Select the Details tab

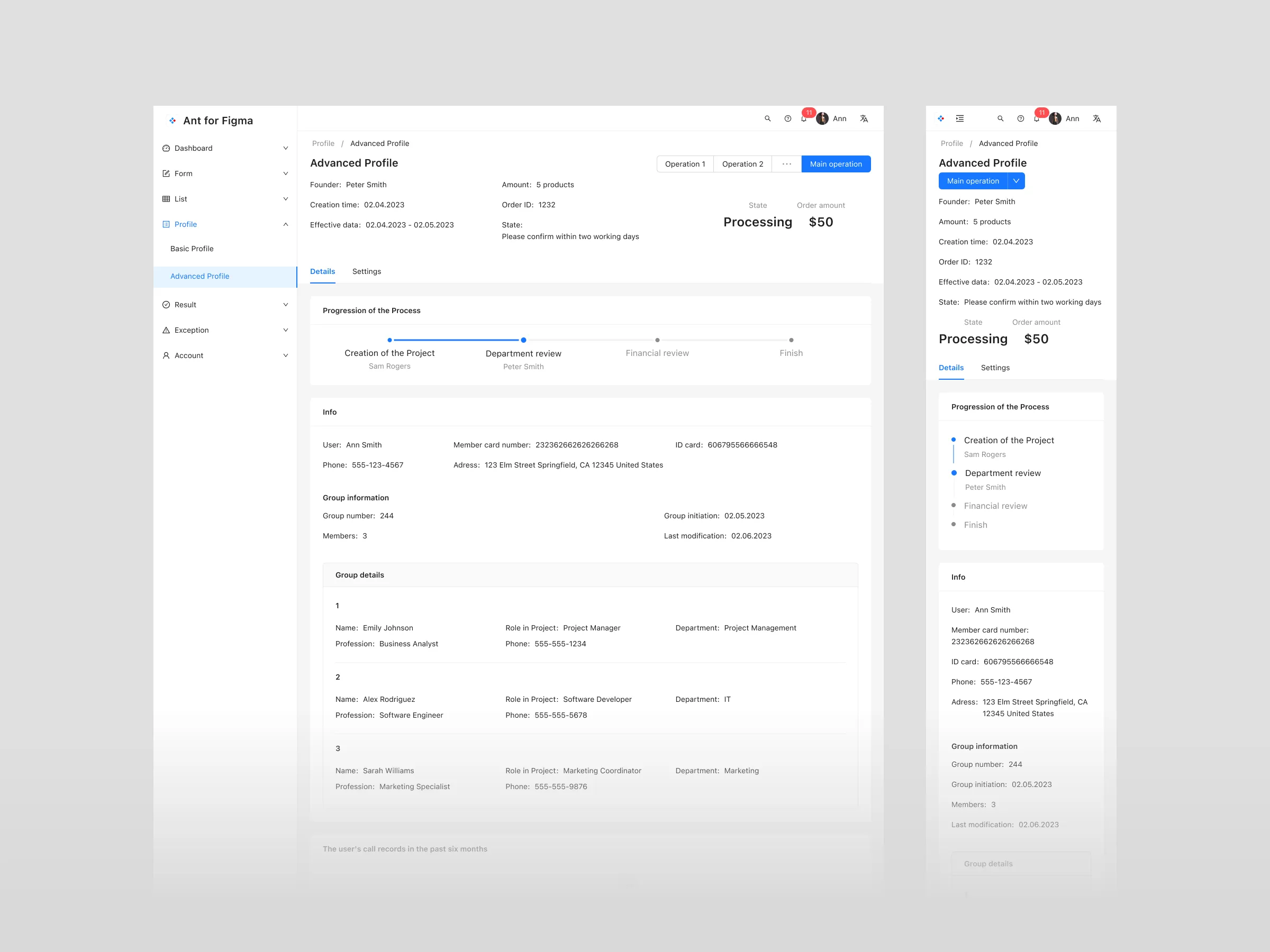pyautogui.click(x=323, y=271)
